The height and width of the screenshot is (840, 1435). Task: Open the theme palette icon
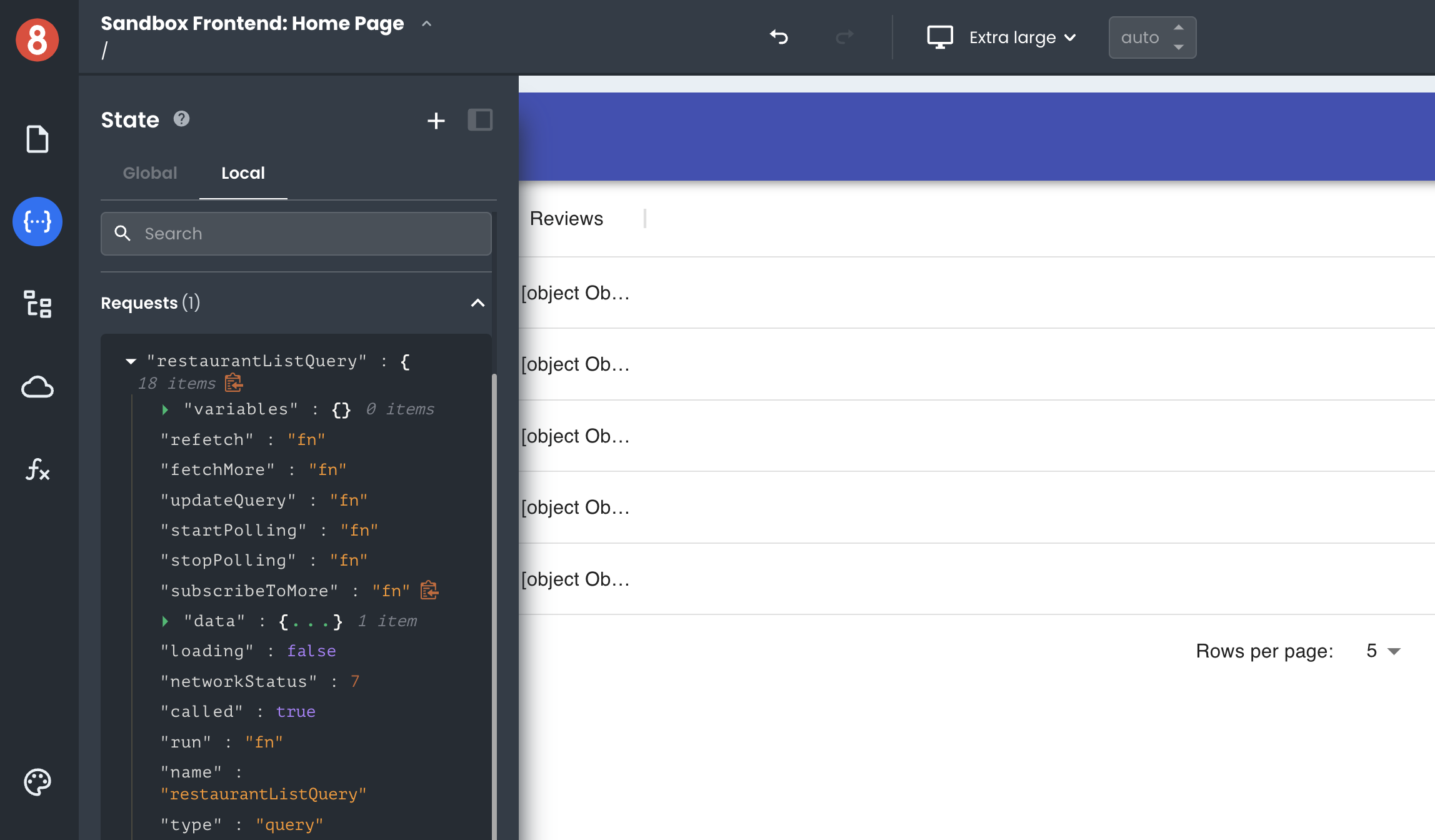pos(37,782)
